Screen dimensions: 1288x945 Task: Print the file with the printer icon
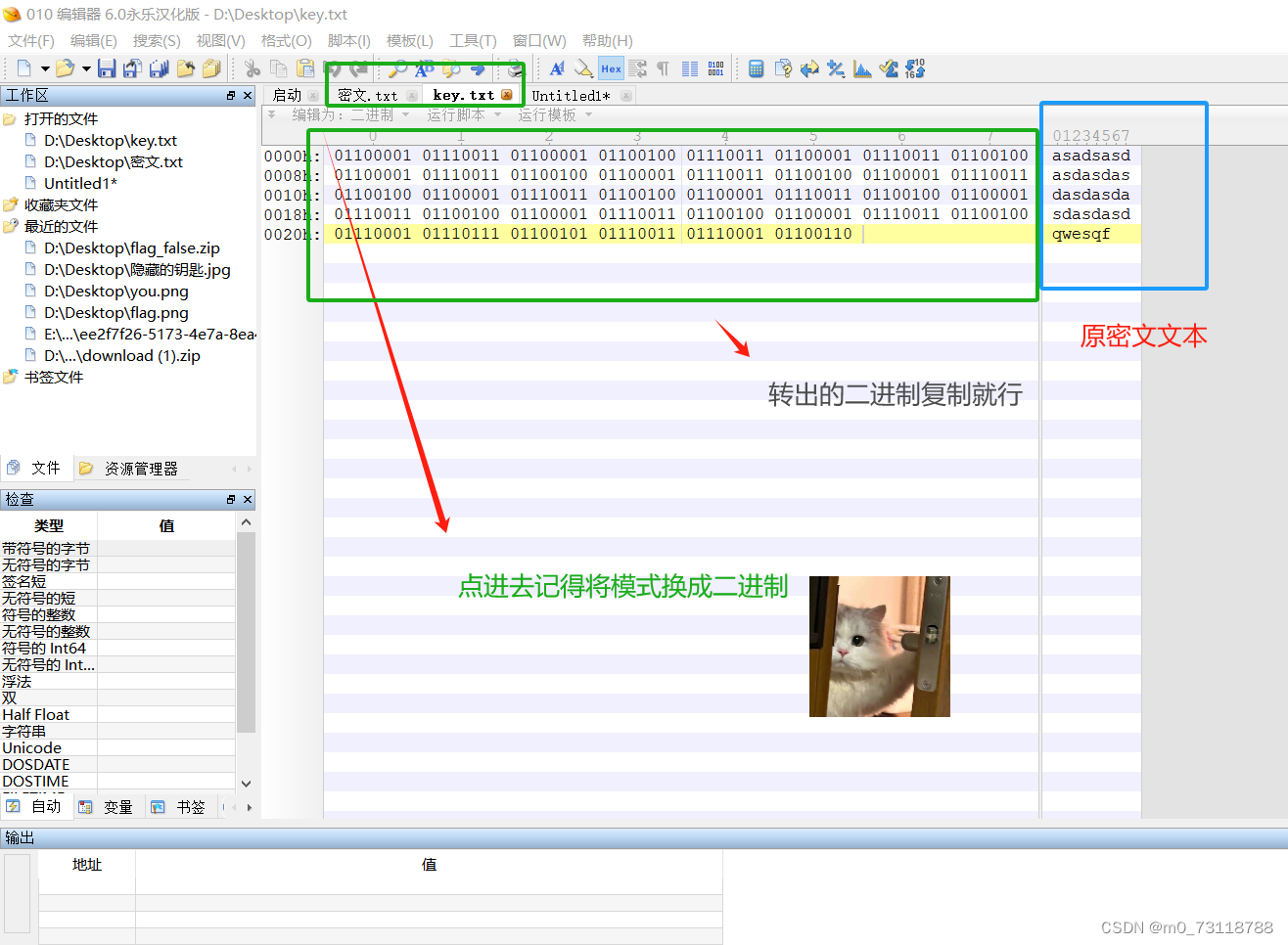515,68
